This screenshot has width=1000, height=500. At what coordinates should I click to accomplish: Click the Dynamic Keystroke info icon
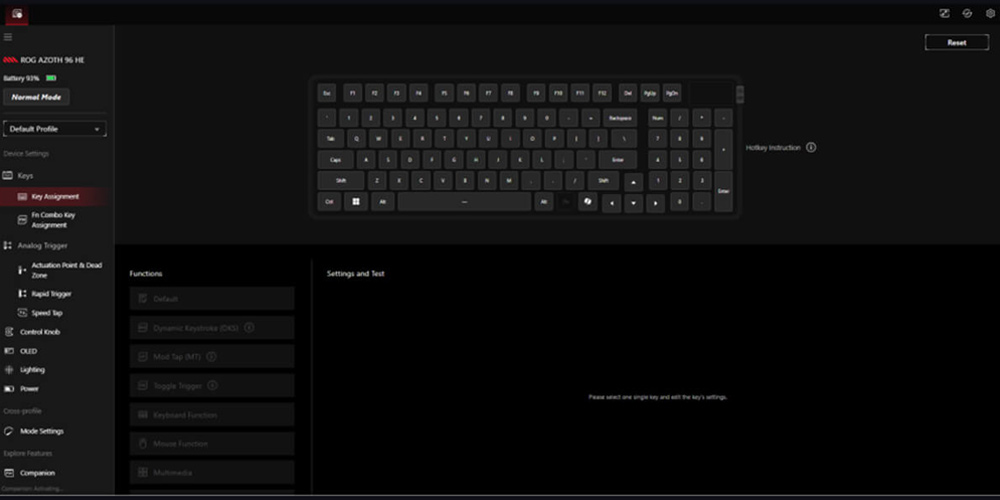[x=249, y=327]
